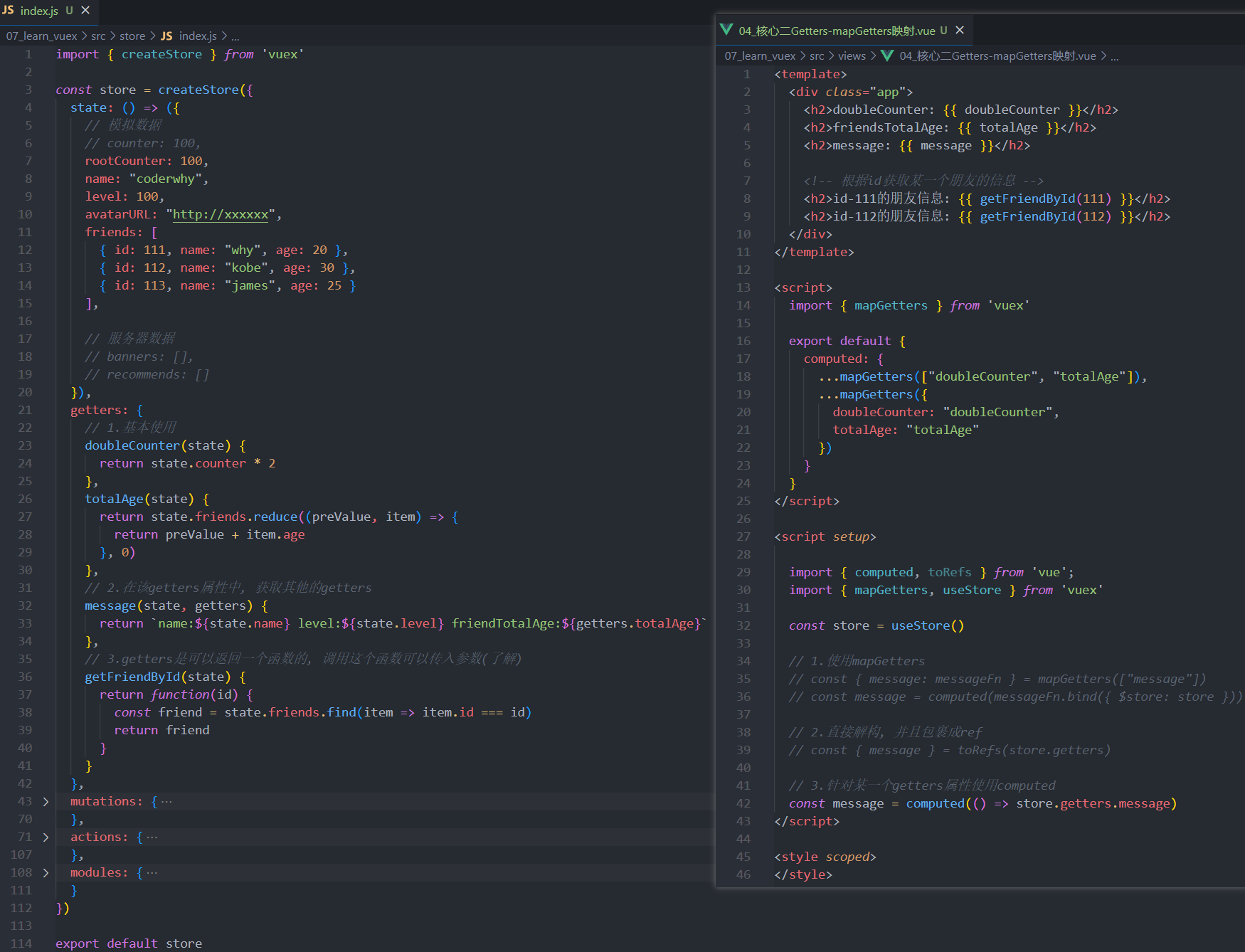Click the JS icon in left breadcrumb

pyautogui.click(x=166, y=36)
